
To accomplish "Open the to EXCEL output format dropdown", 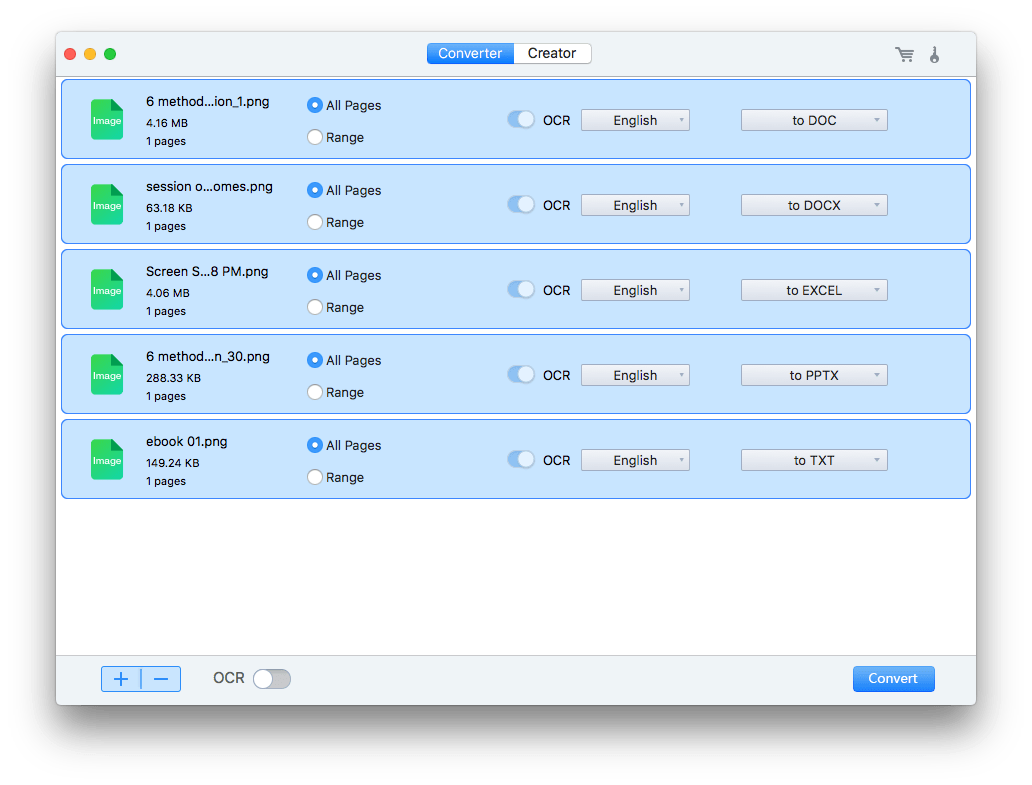I will (x=814, y=289).
